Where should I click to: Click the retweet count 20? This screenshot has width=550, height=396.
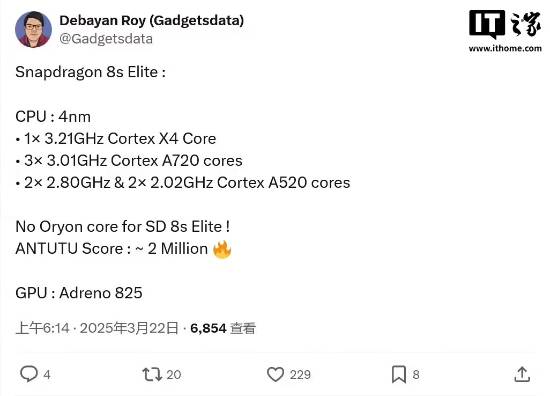(x=174, y=375)
